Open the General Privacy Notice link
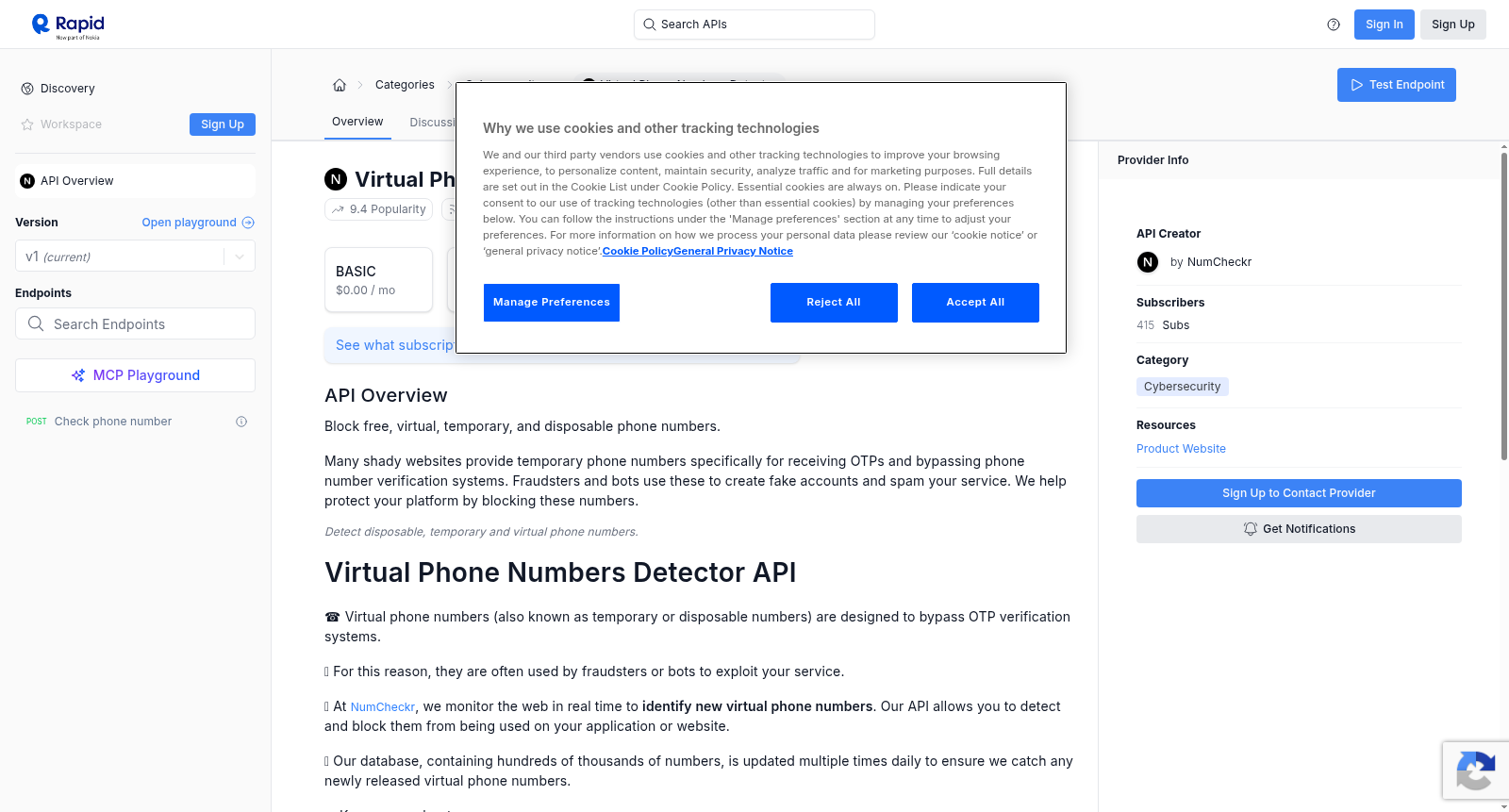Screen dimensions: 1509x812 pos(734,251)
